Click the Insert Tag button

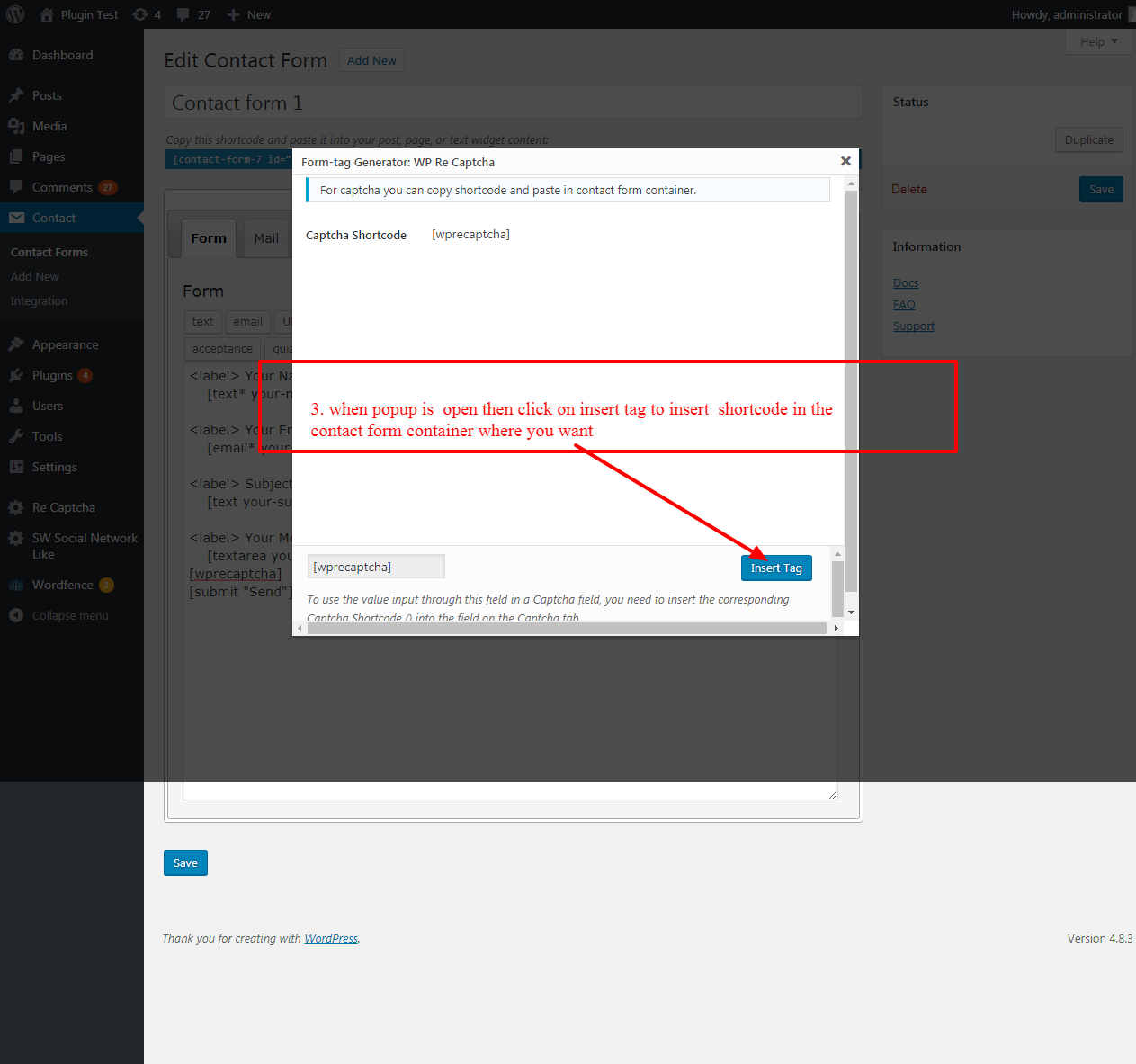pyautogui.click(x=776, y=568)
